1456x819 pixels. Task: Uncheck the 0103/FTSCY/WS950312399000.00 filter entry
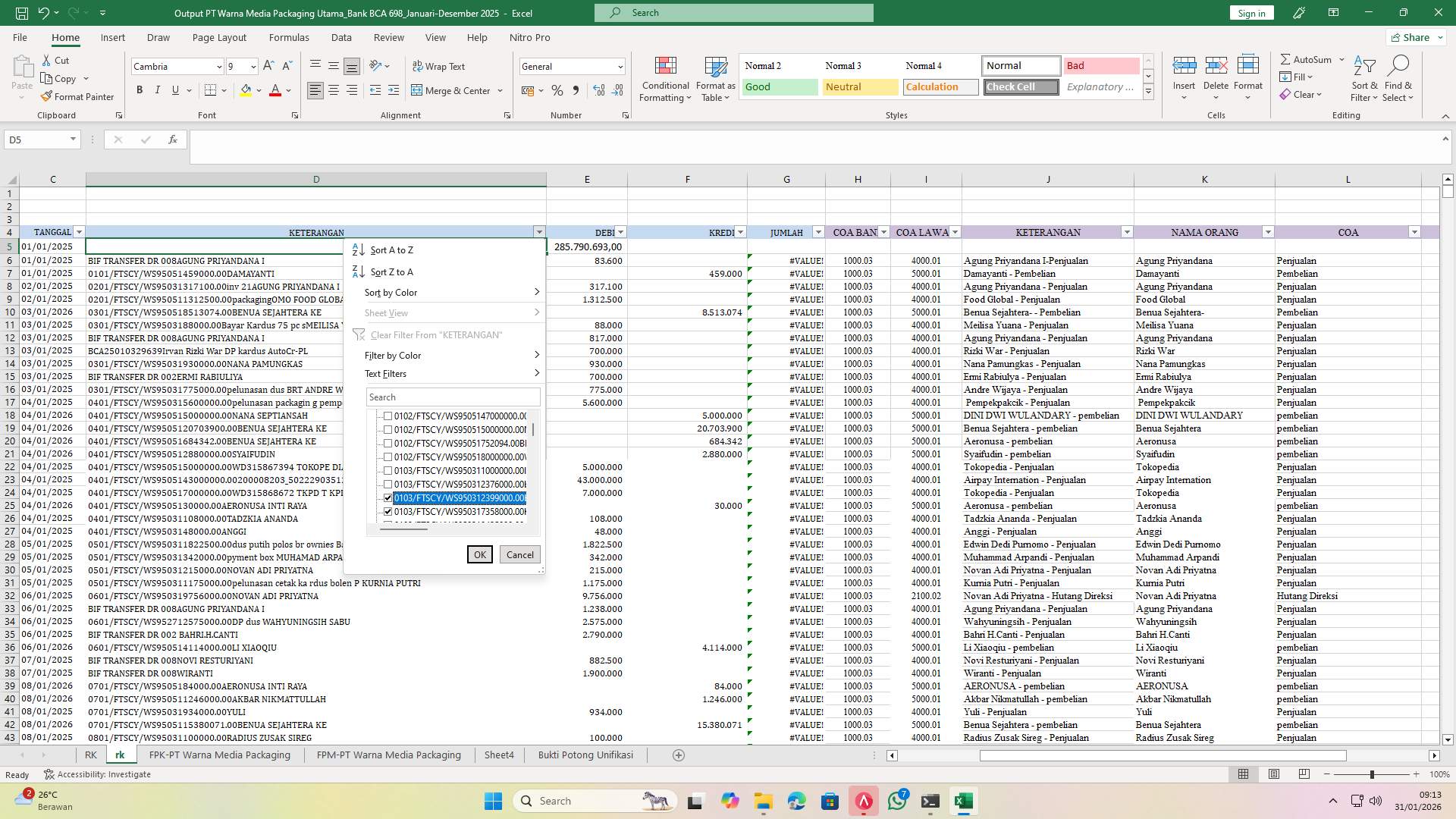click(388, 497)
